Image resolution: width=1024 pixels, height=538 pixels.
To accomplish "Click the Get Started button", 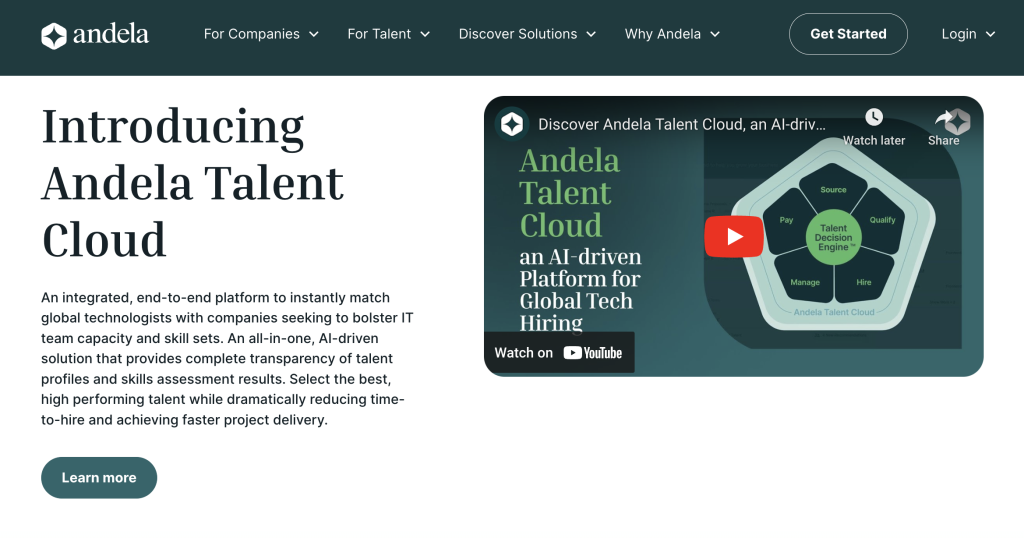I will 848,34.
